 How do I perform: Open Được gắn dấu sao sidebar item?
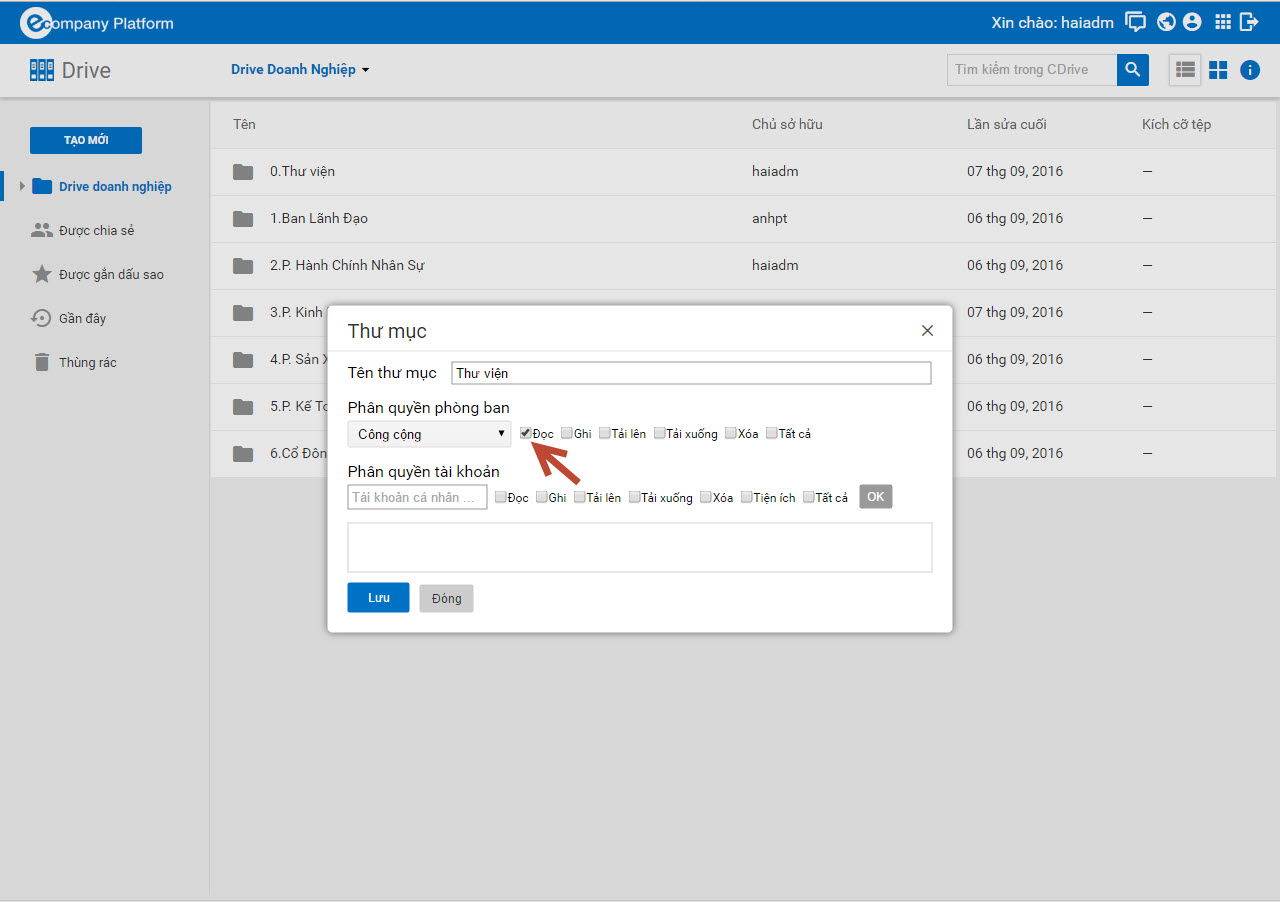(x=111, y=275)
